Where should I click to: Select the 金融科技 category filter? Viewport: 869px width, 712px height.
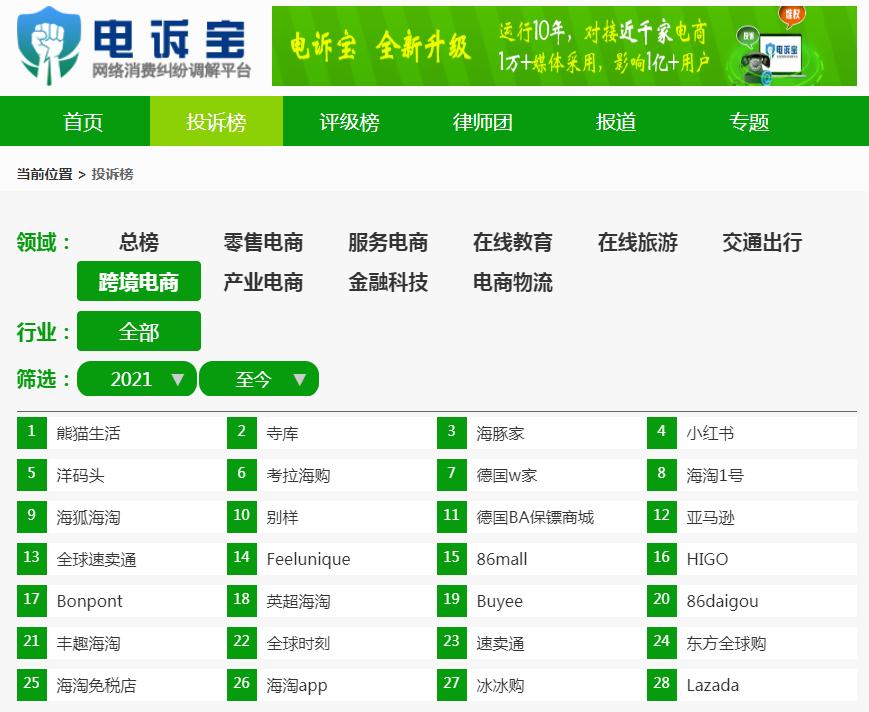click(388, 282)
